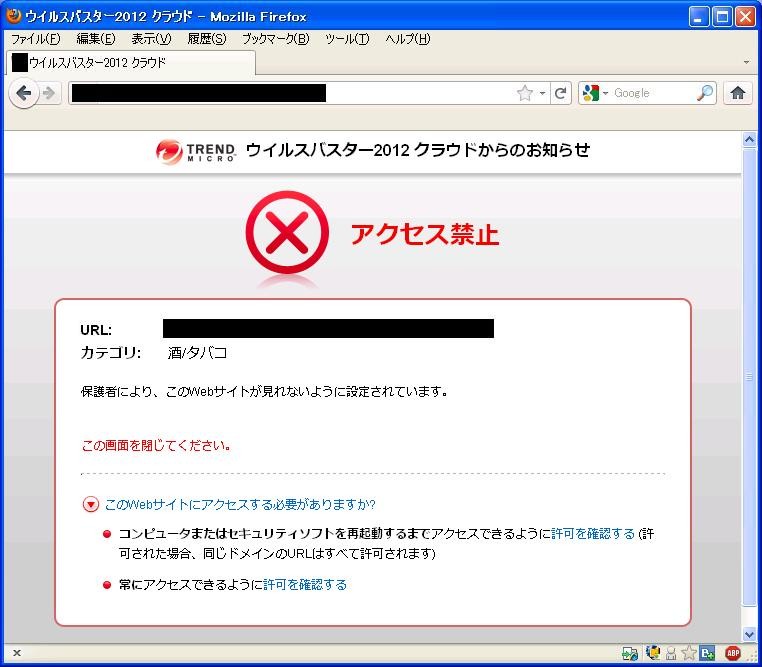Select the ウイルスバスター2012 クラウド tab
The height and width of the screenshot is (667, 762).
[130, 63]
